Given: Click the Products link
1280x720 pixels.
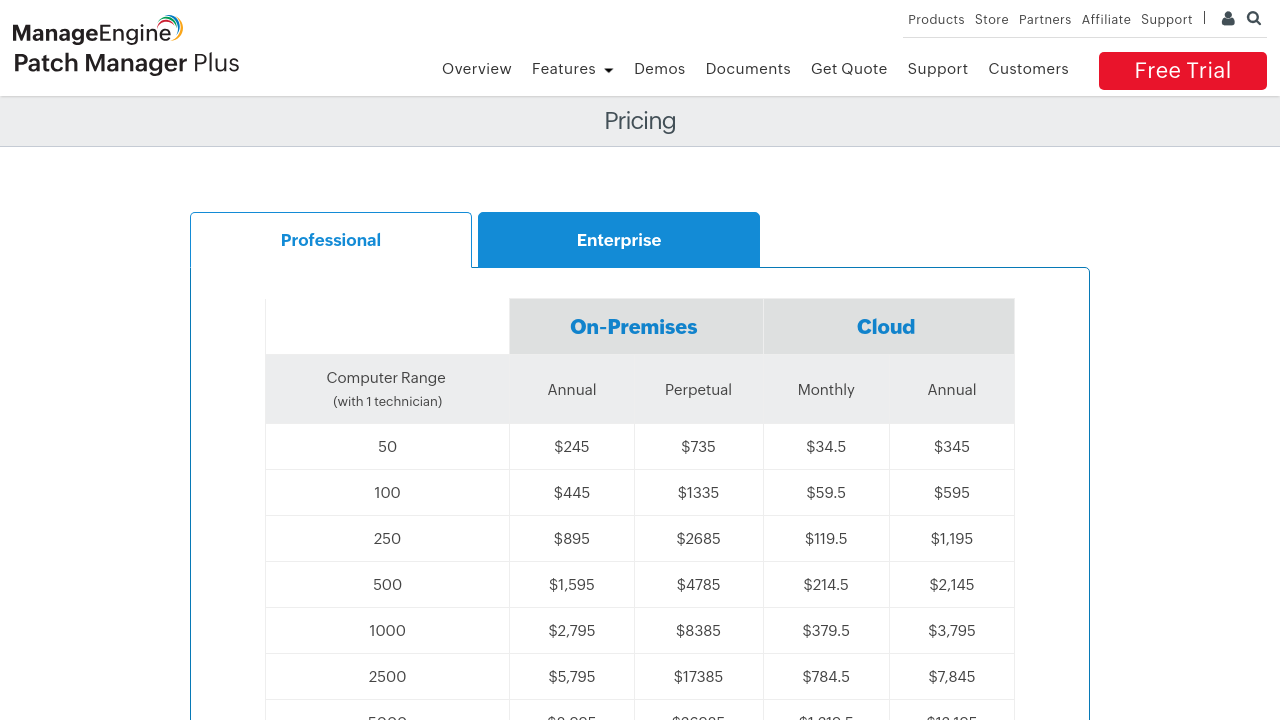Looking at the screenshot, I should click(x=936, y=19).
